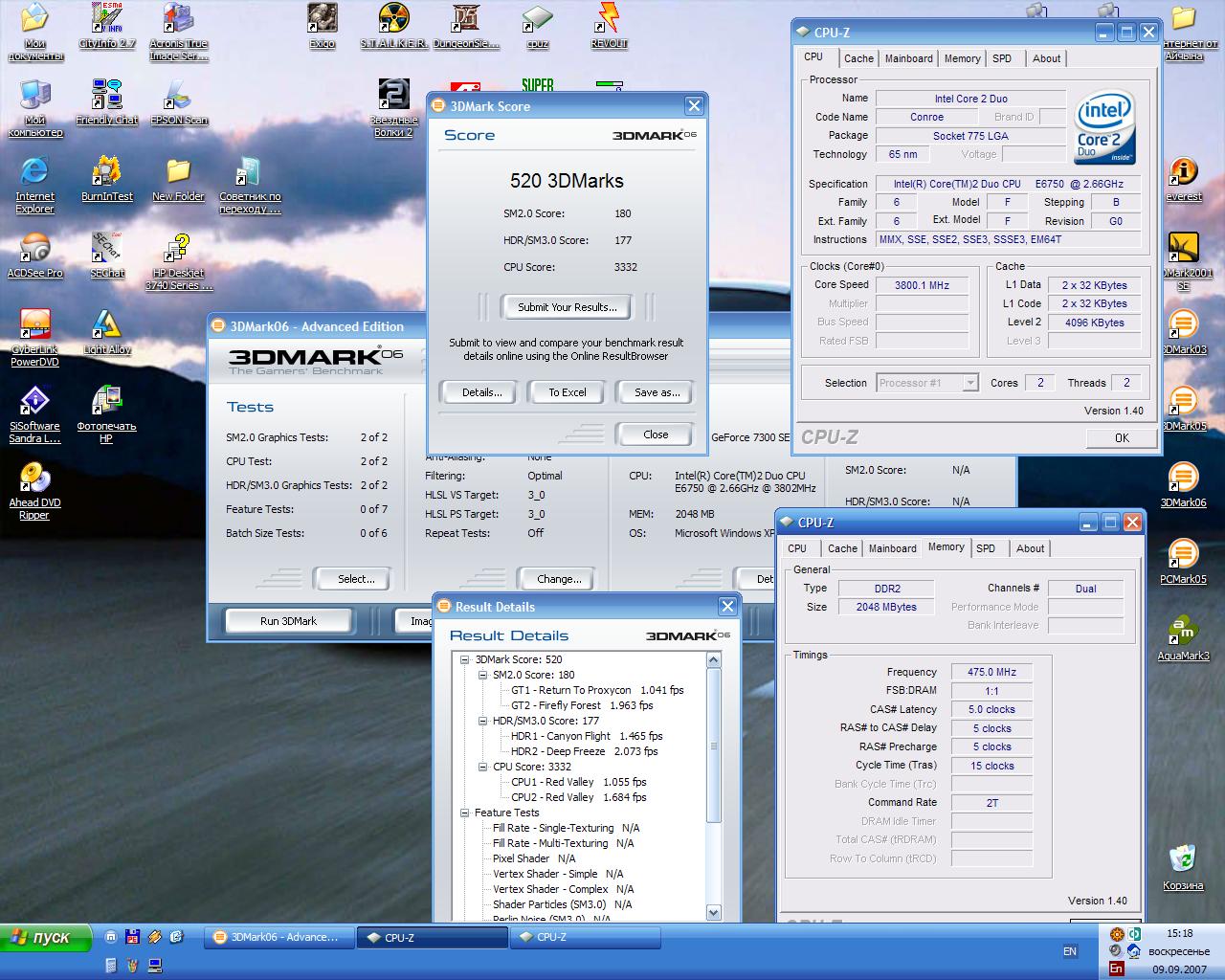This screenshot has height=980, width=1225.
Task: Click Change... under the settings panel
Action: point(559,579)
